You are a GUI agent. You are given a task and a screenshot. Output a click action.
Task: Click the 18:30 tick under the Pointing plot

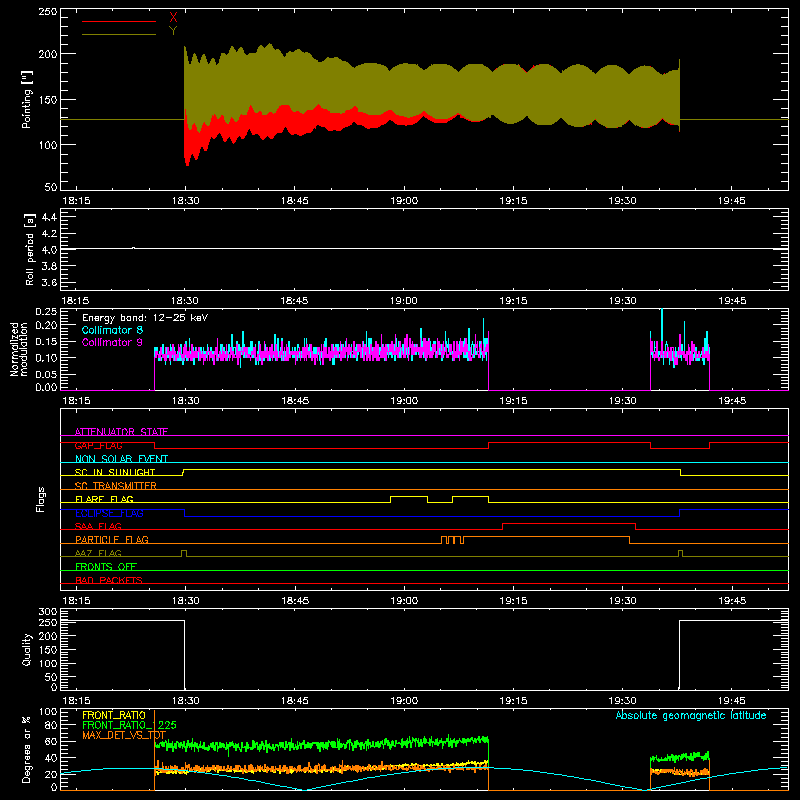click(x=185, y=201)
